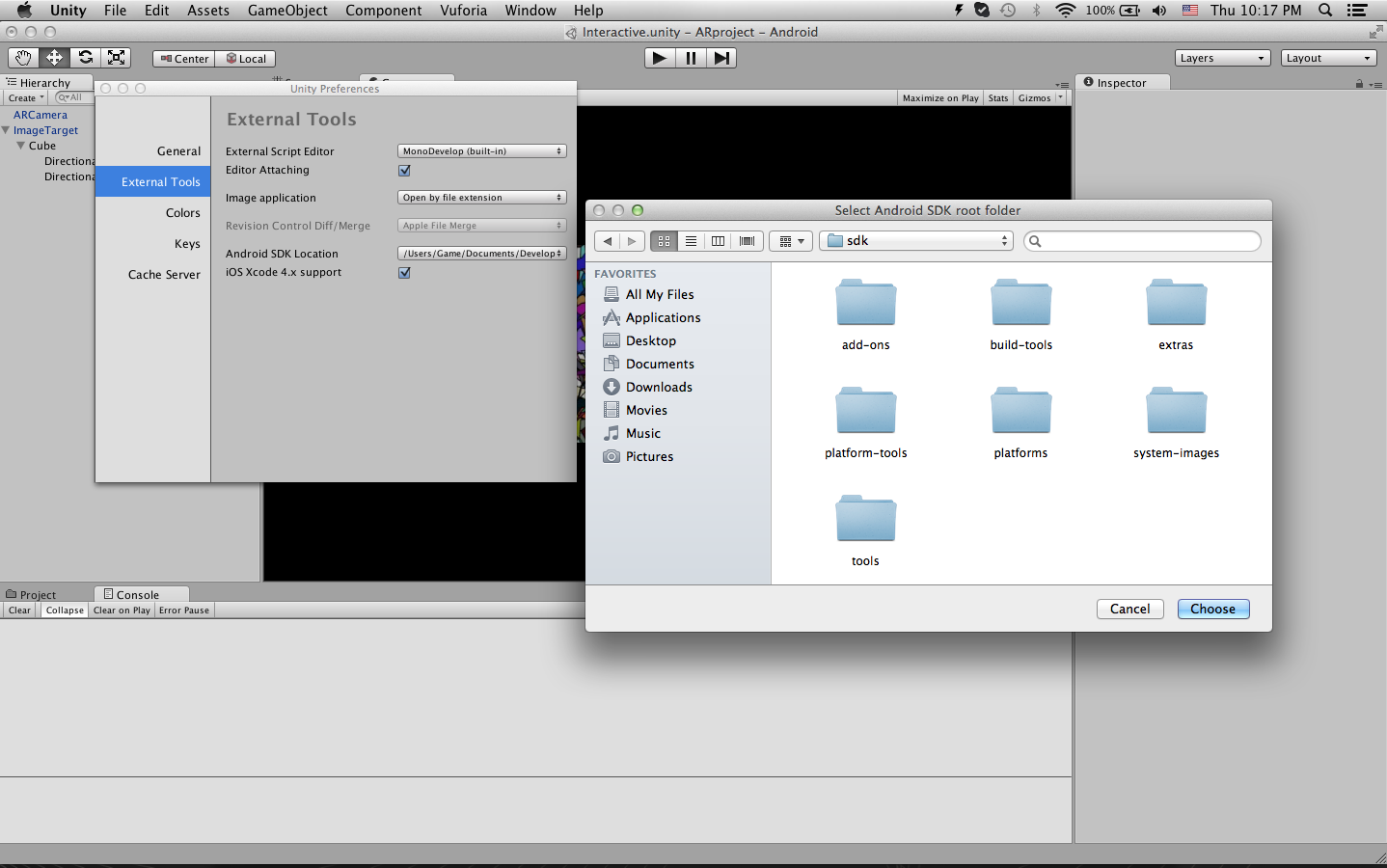Screen dimensions: 1387x868
Task: Click the file dialog search field
Action: [1142, 241]
